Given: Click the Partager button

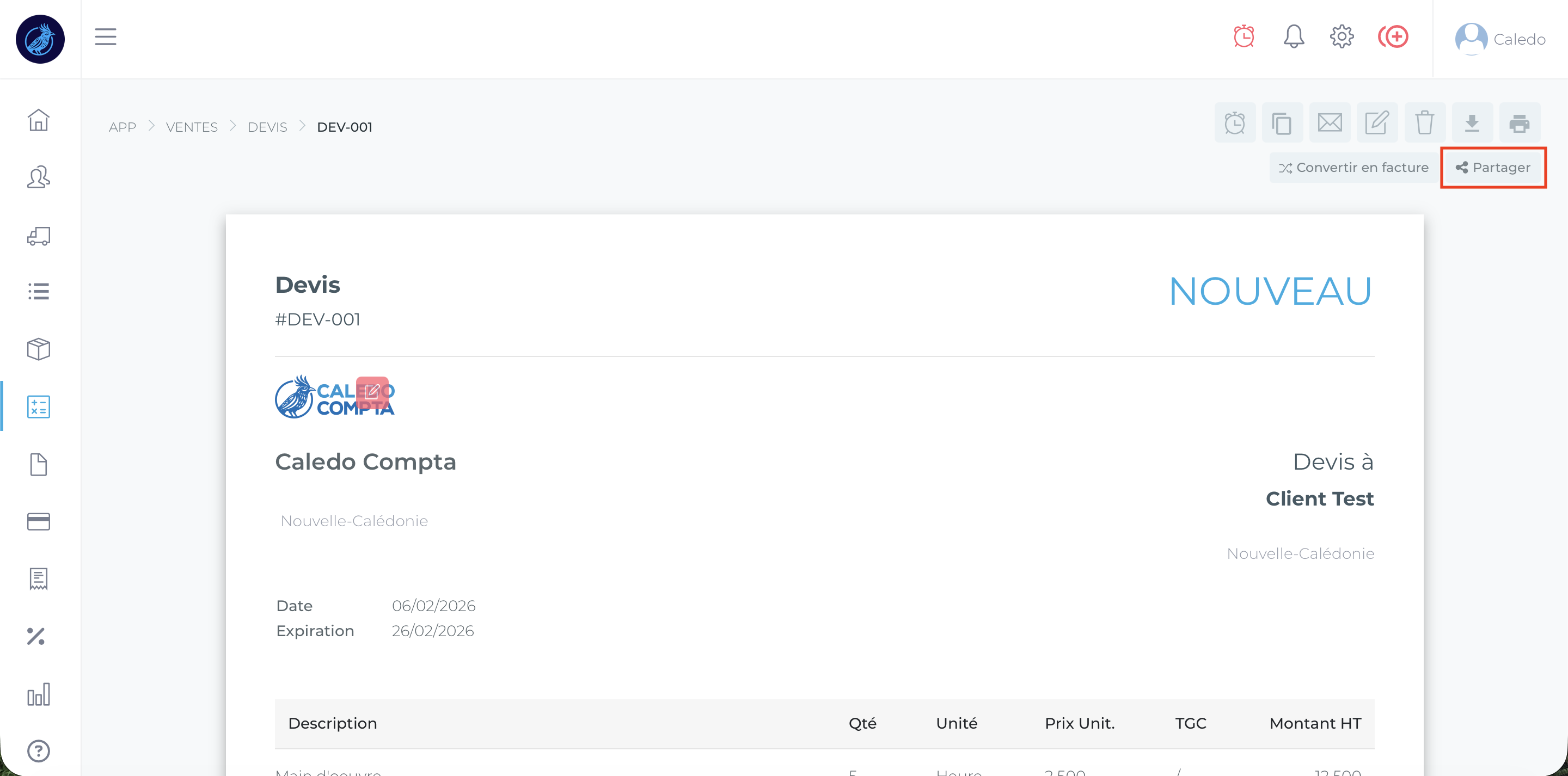Looking at the screenshot, I should (1492, 168).
